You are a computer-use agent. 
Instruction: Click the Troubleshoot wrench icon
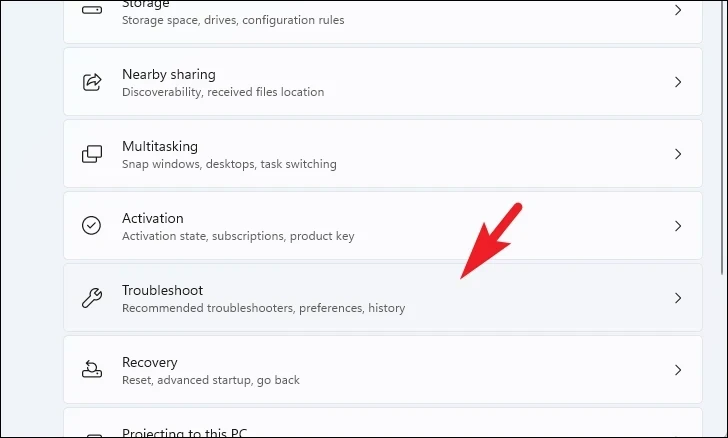click(91, 298)
